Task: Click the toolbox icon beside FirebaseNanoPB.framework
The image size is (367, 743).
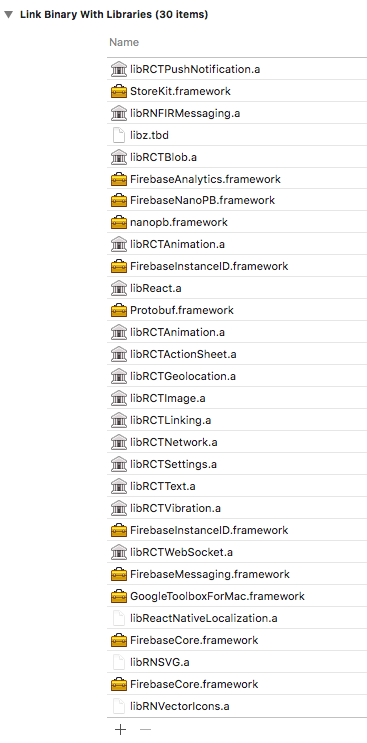Action: [118, 200]
